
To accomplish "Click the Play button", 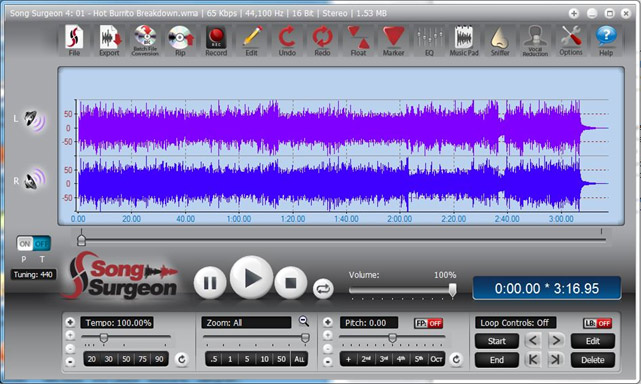I will coord(251,278).
